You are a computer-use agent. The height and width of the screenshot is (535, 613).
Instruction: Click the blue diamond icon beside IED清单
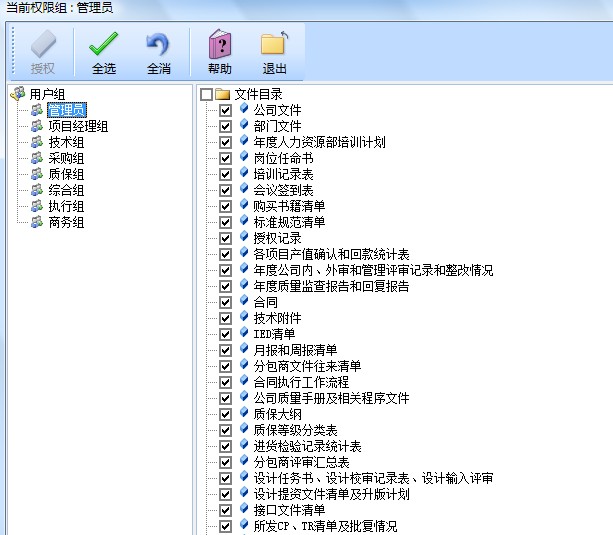tap(244, 333)
